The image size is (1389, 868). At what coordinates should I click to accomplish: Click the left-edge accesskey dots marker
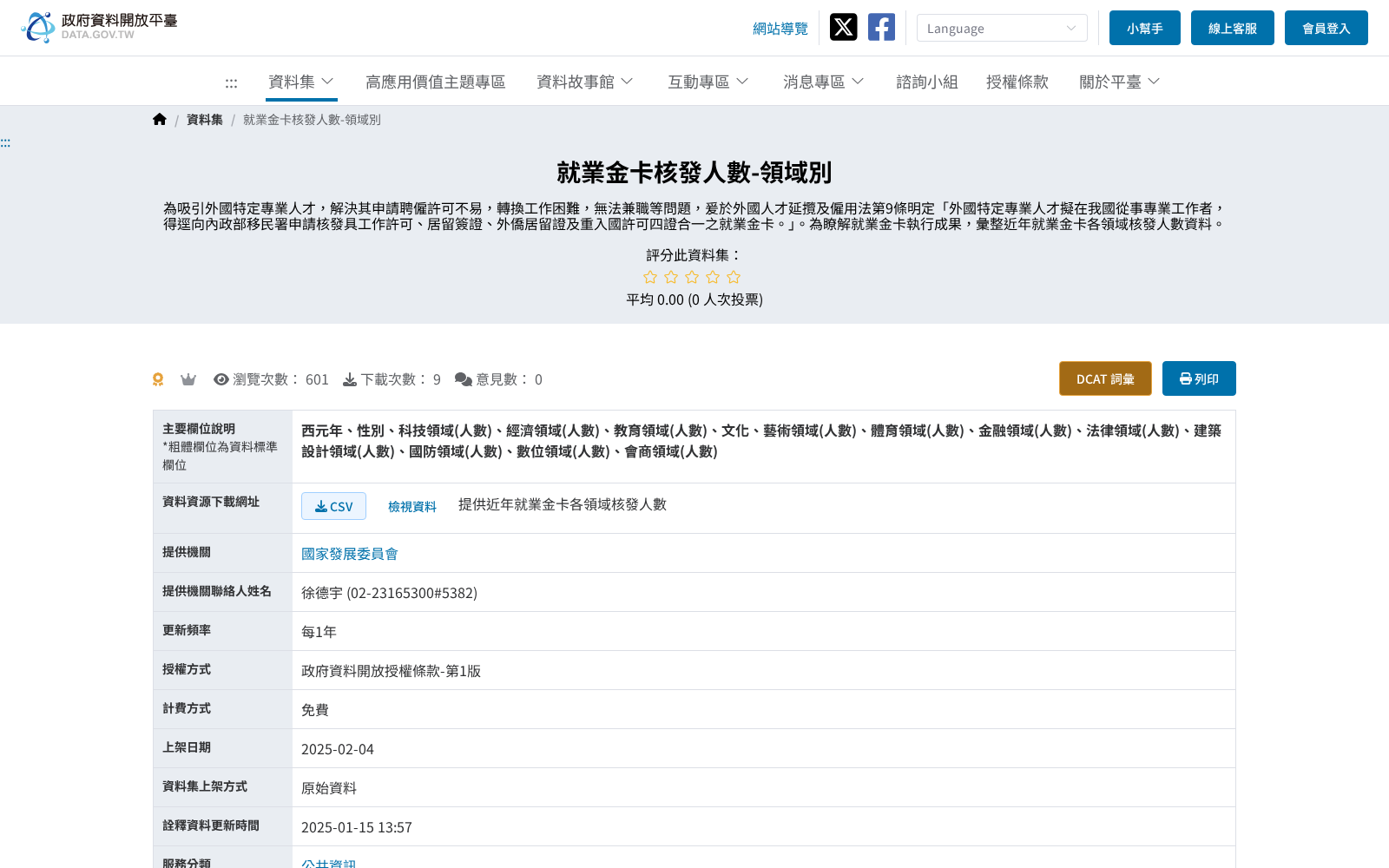tap(5, 143)
